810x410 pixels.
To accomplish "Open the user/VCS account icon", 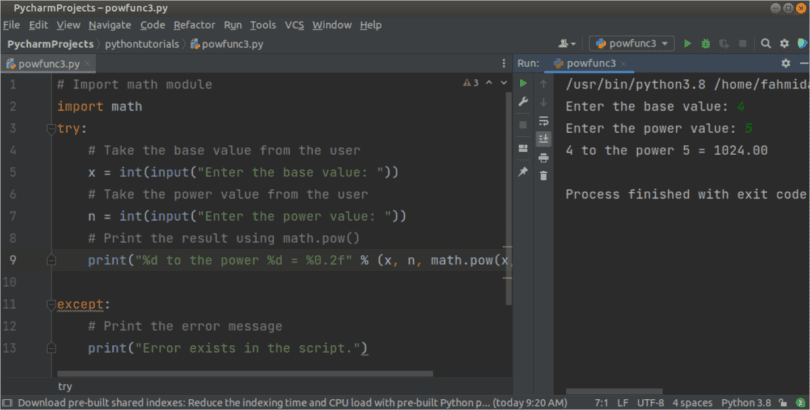I will pyautogui.click(x=566, y=44).
